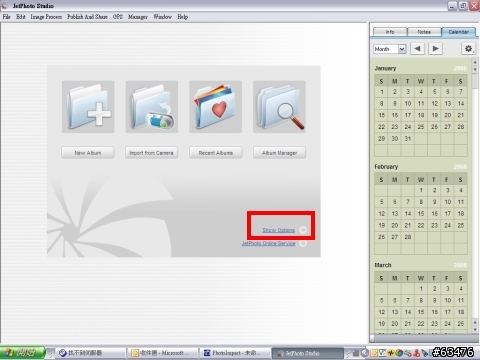Click the Import from Camera folder icon
Viewport: 480px width, 360px height.
click(152, 107)
